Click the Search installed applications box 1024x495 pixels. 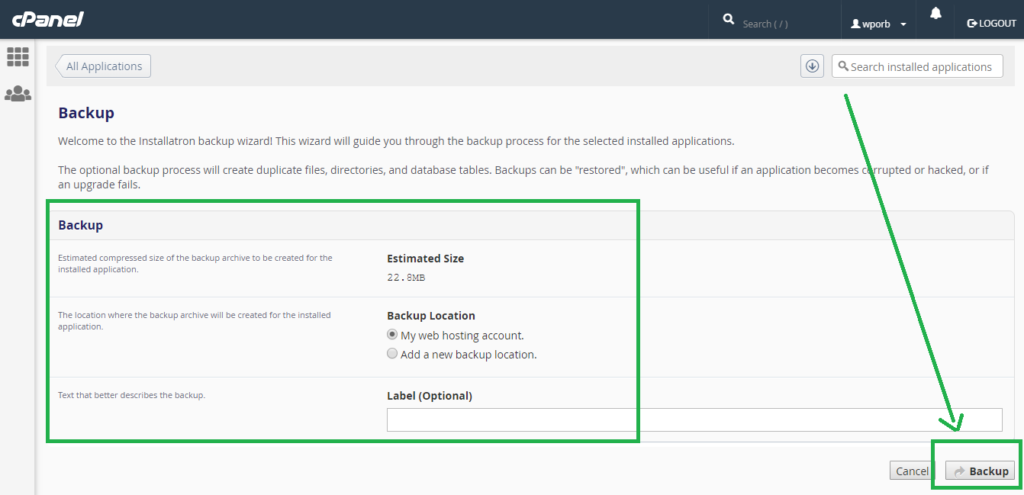click(917, 66)
